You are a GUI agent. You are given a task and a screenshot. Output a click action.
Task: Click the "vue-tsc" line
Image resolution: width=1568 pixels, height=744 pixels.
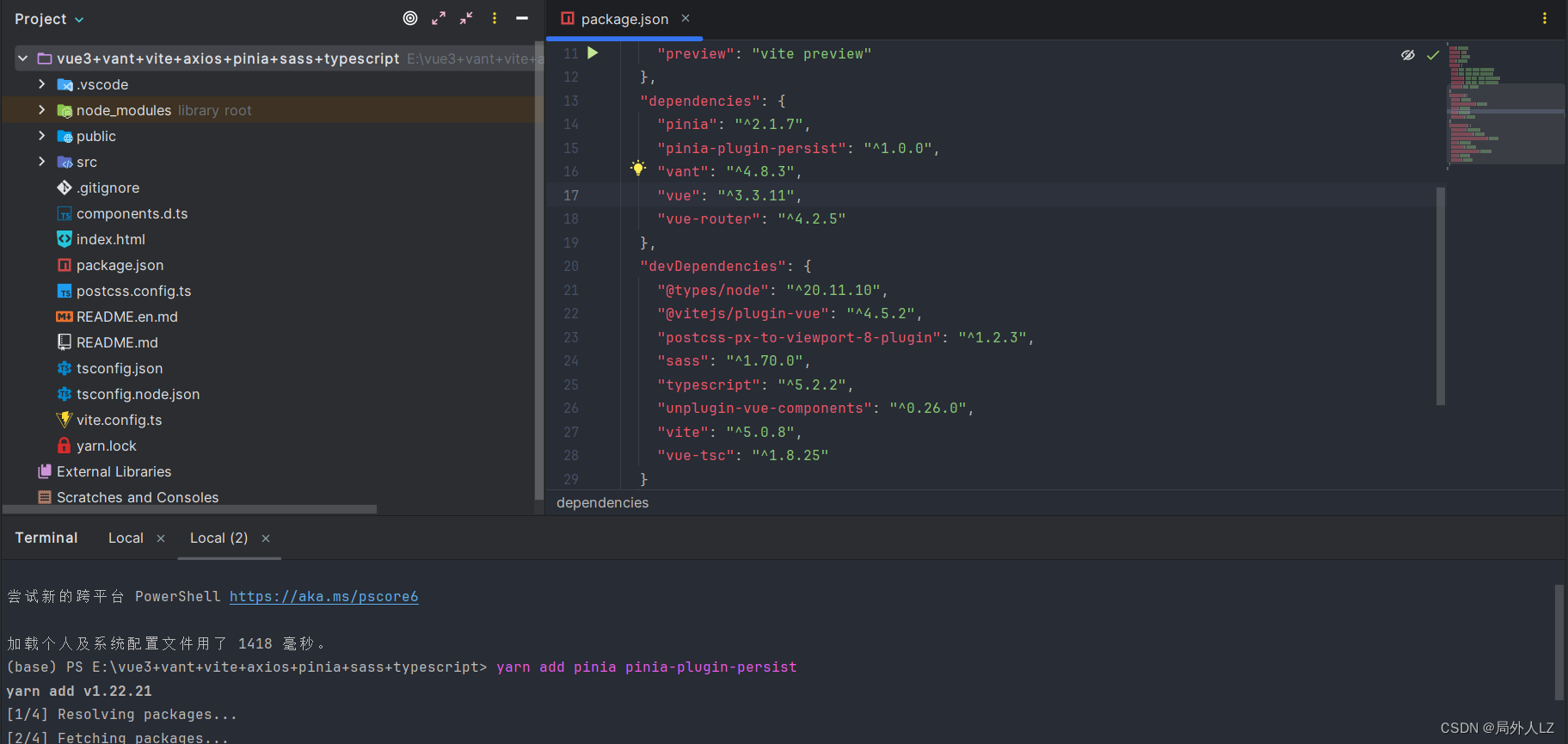(742, 456)
